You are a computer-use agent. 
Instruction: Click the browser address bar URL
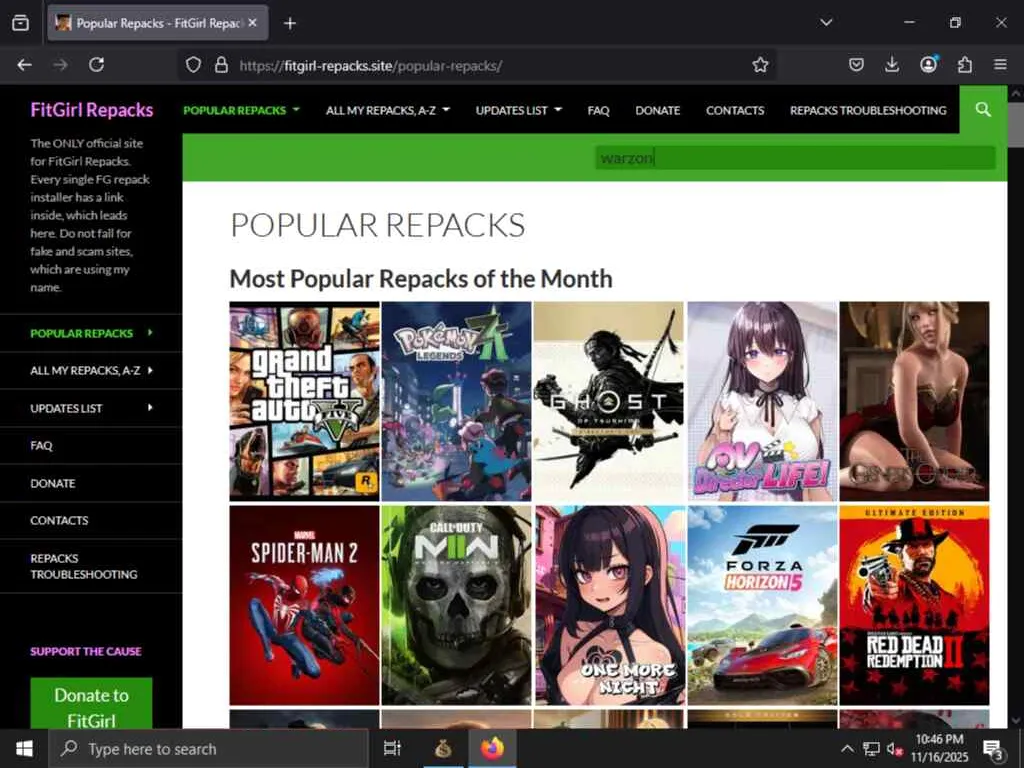click(370, 66)
